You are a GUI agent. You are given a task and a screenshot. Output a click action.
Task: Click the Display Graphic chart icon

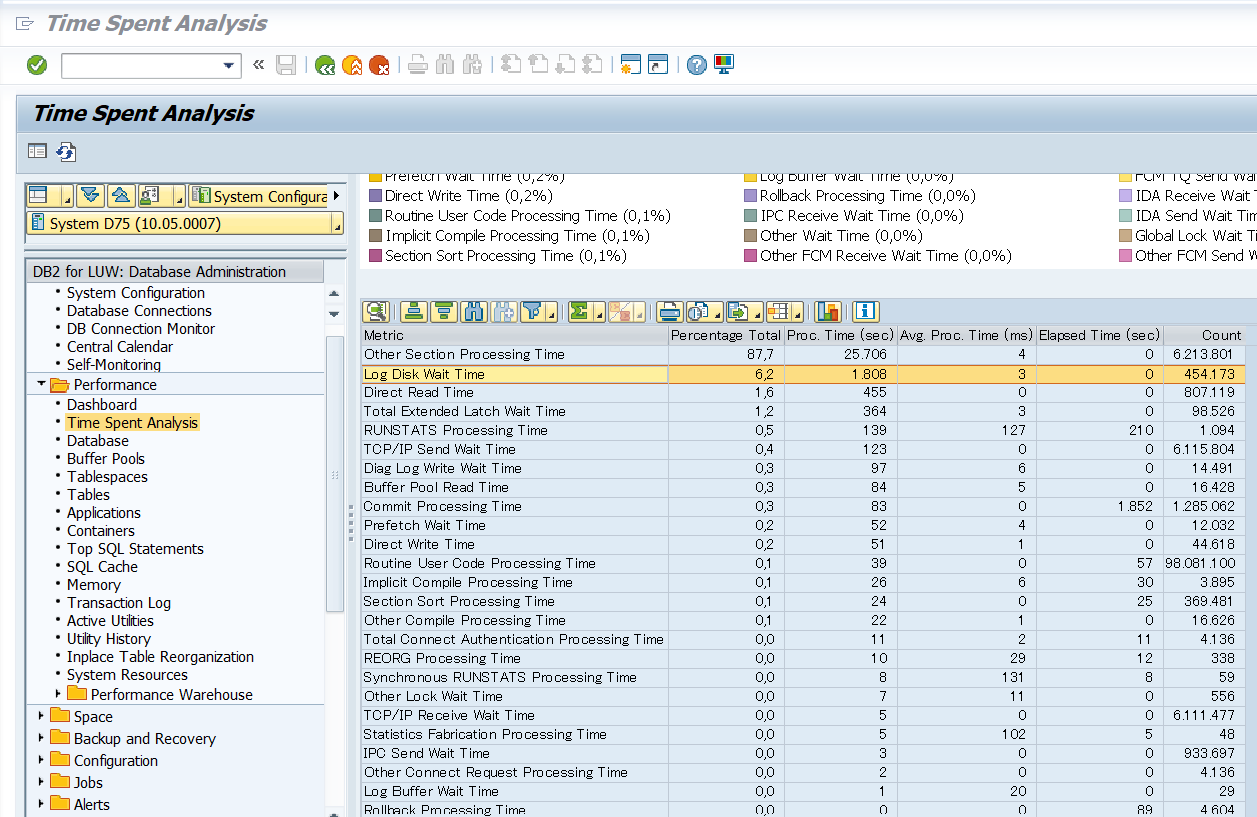(x=827, y=311)
